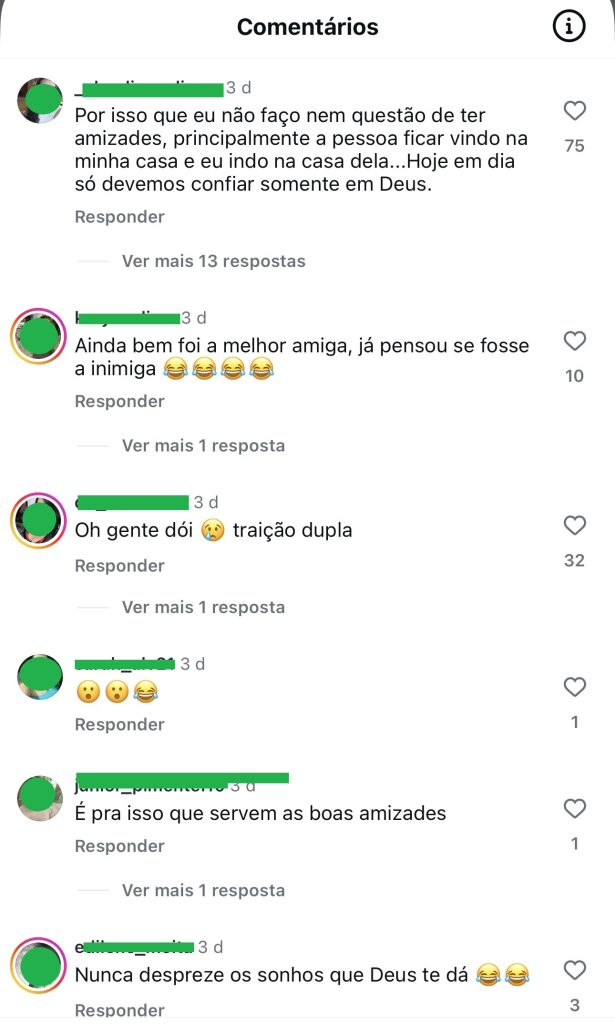Open the info icon beside Comentários
The image size is (615, 1024).
pos(569,27)
